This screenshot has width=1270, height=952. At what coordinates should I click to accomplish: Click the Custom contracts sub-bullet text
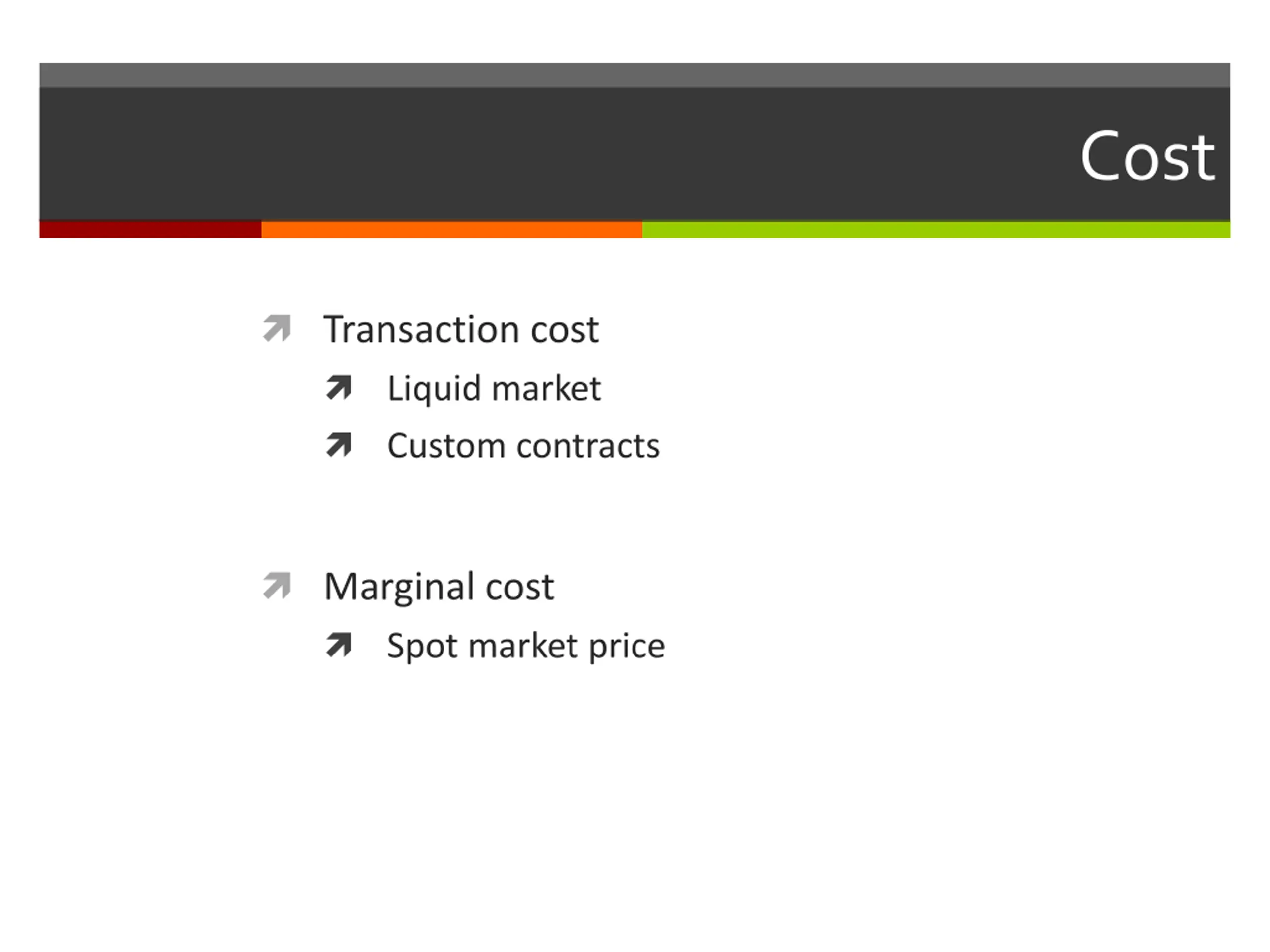pos(523,445)
